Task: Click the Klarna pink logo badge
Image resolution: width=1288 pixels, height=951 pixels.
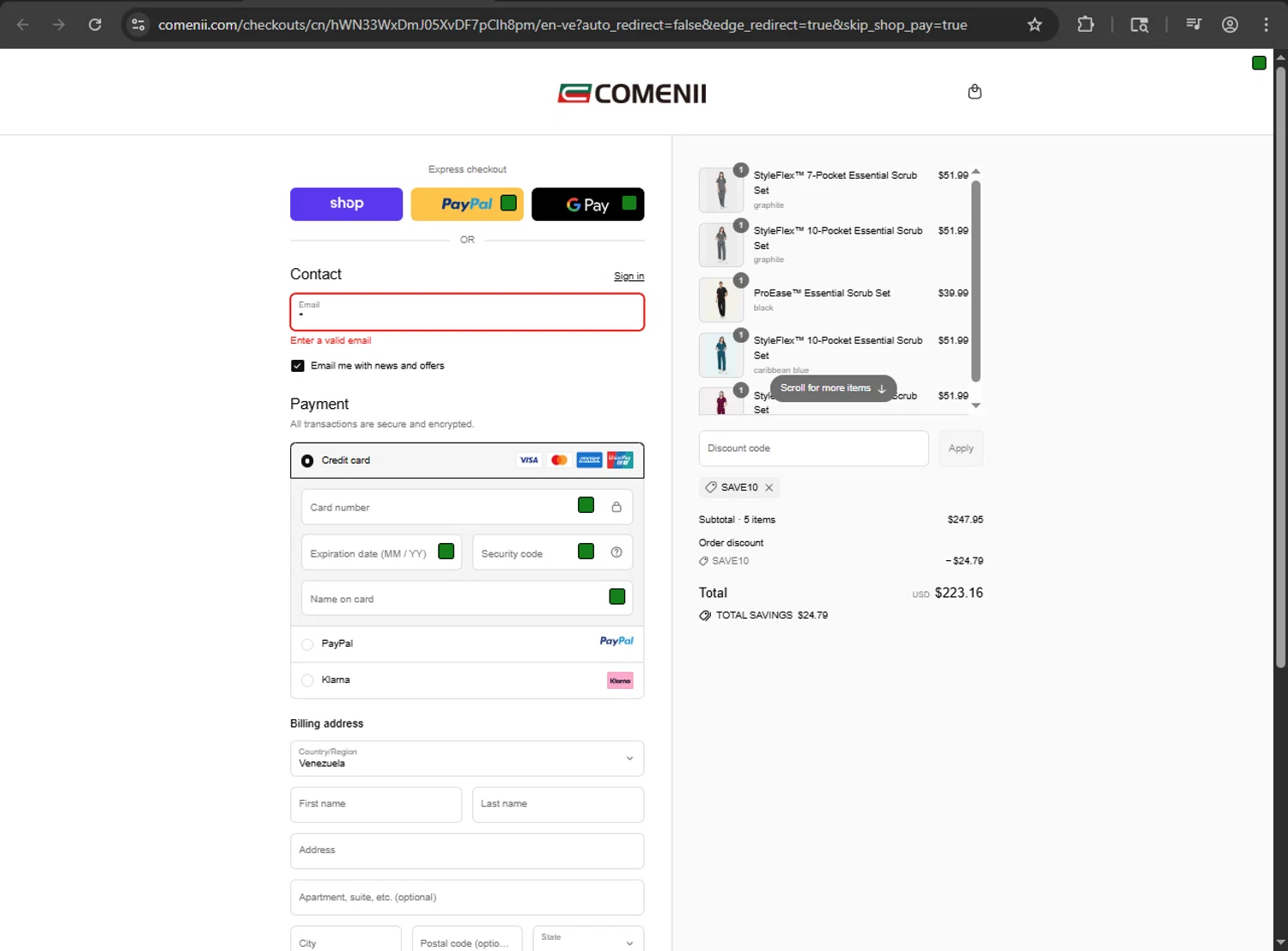Action: pyautogui.click(x=620, y=680)
